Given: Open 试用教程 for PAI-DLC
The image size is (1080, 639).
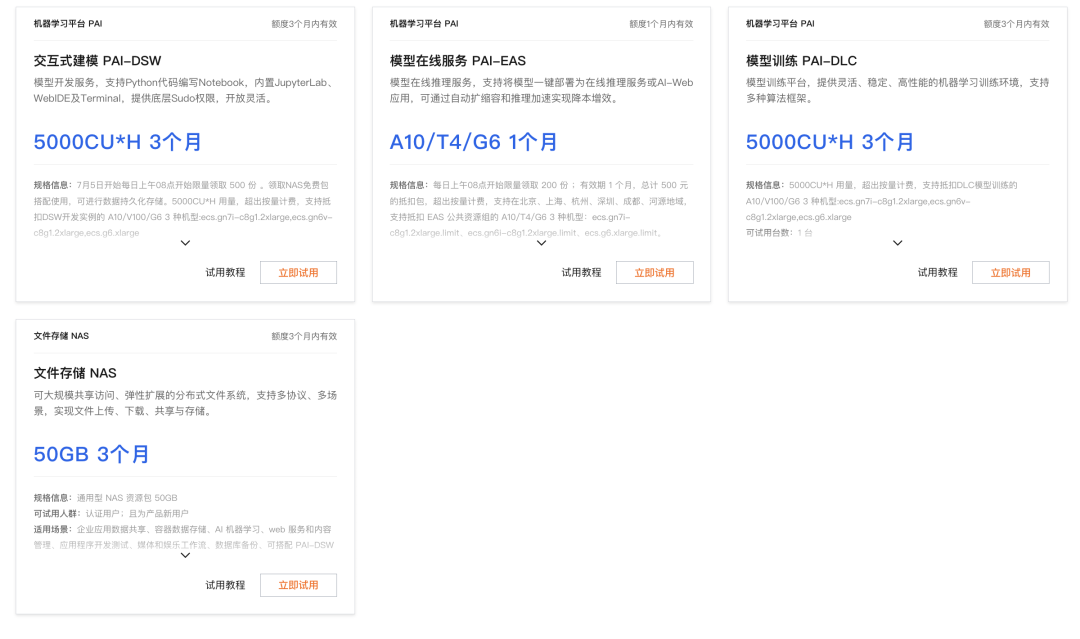Looking at the screenshot, I should pos(937,273).
